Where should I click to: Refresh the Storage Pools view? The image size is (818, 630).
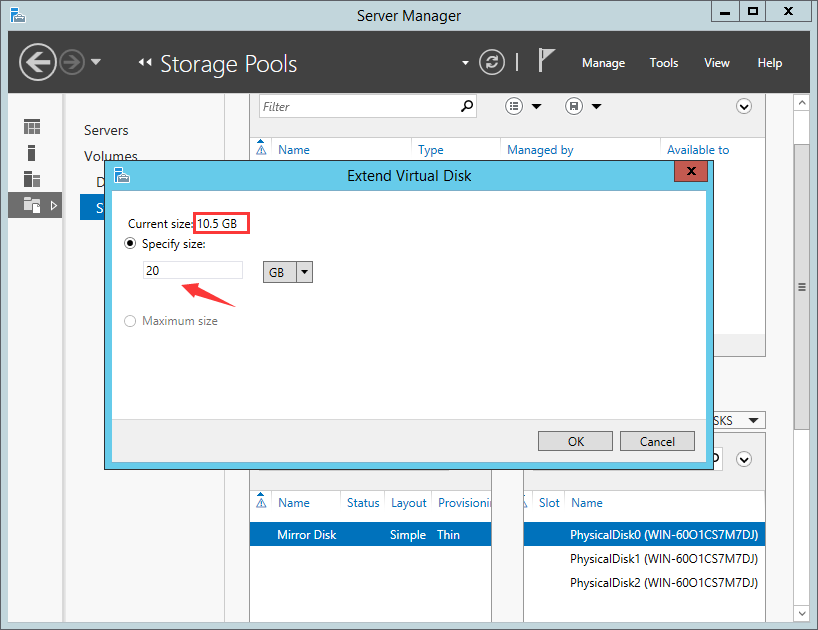(491, 62)
